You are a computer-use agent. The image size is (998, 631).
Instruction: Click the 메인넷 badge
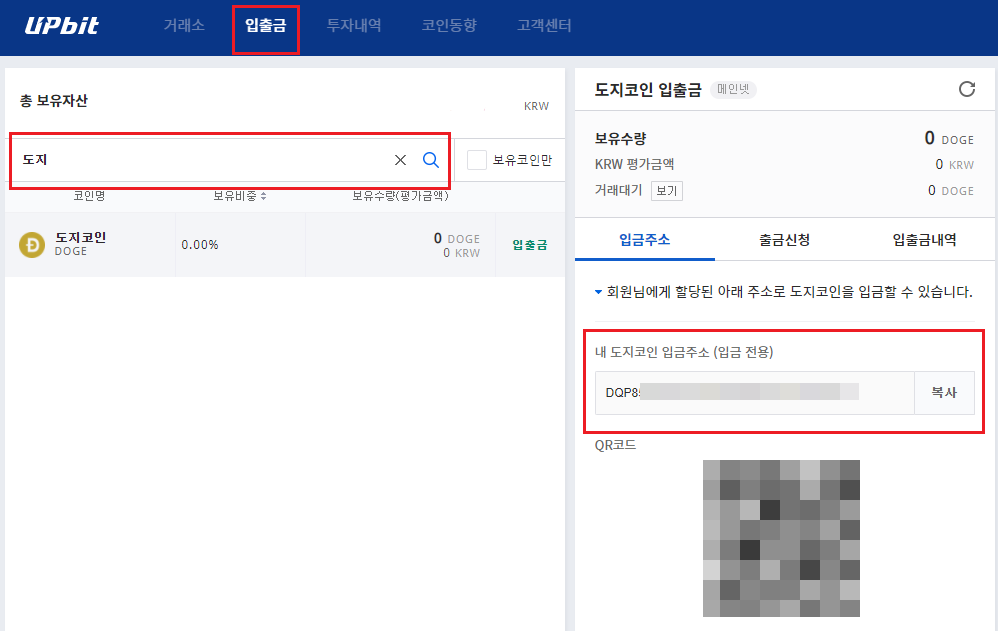tap(733, 89)
